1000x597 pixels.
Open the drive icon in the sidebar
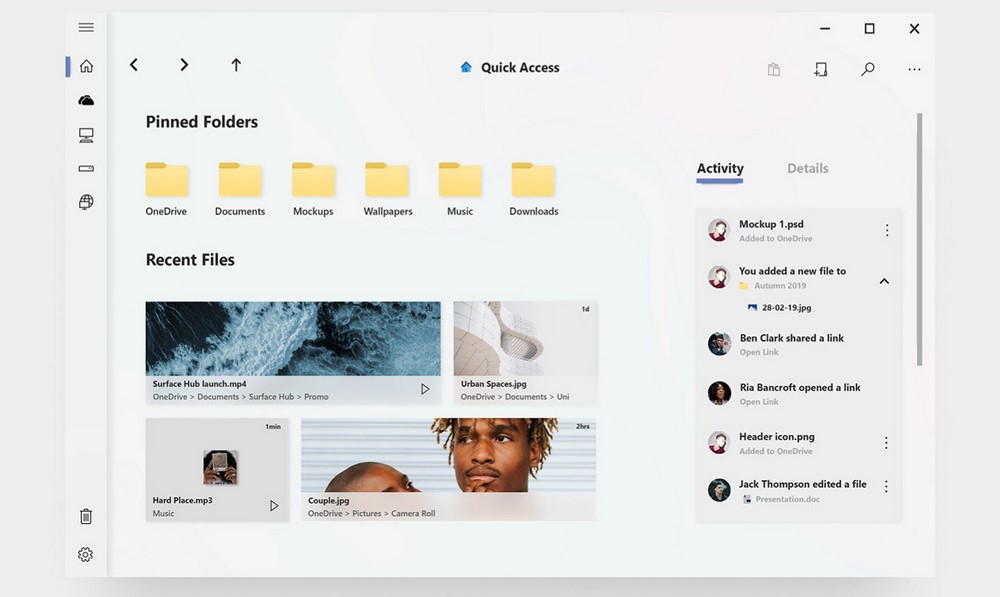pyautogui.click(x=86, y=169)
